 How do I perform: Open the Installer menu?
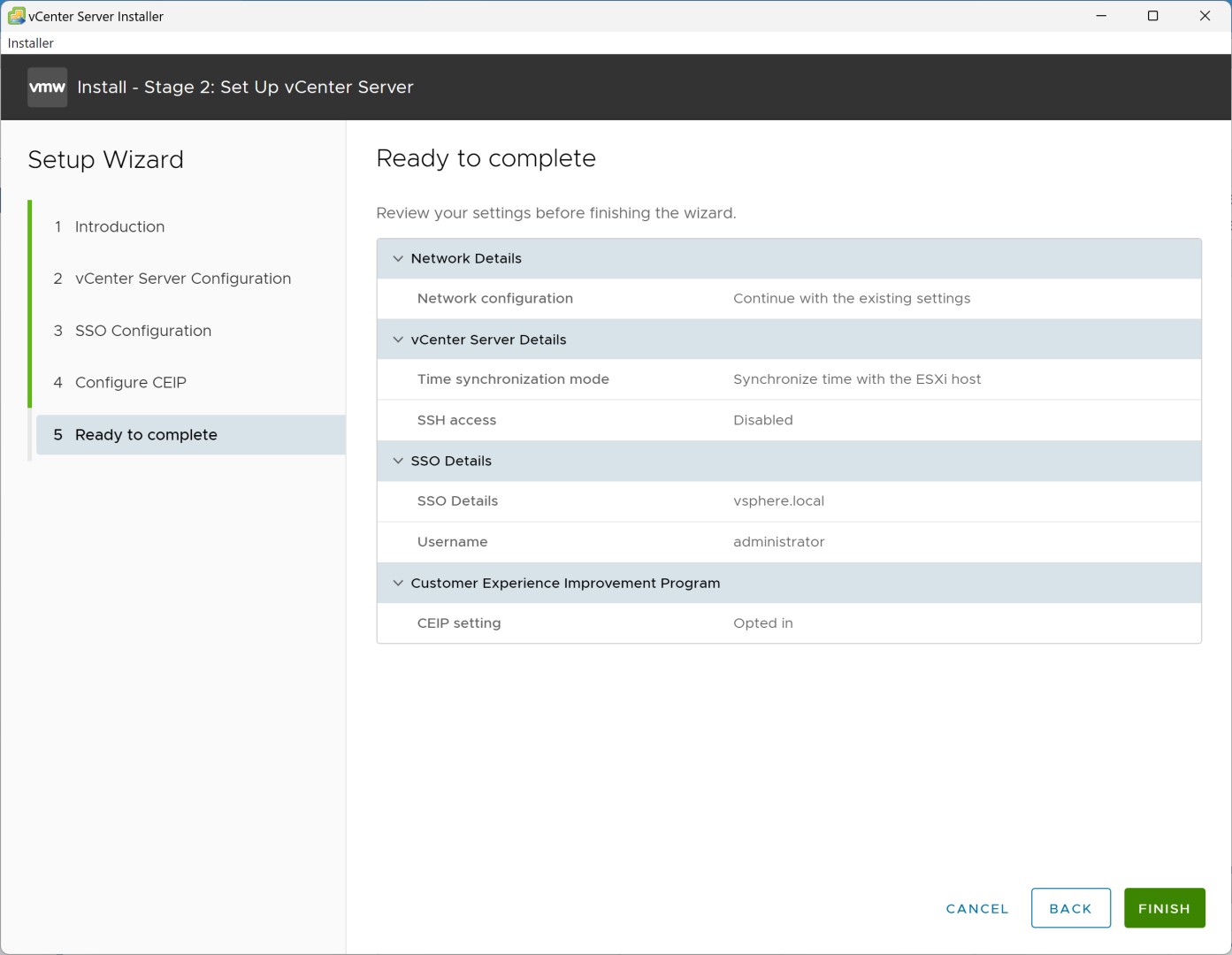(31, 42)
